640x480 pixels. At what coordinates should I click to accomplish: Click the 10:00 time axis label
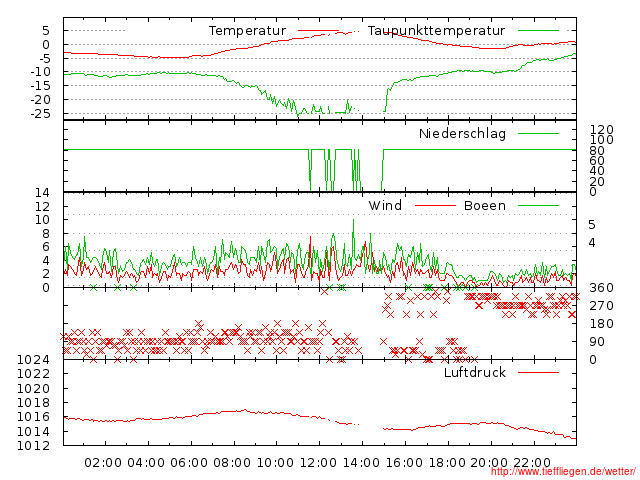click(275, 463)
